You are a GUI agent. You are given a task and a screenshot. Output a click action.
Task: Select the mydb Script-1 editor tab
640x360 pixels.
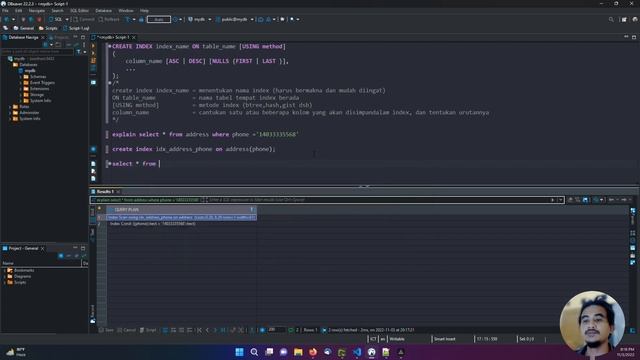tap(113, 37)
